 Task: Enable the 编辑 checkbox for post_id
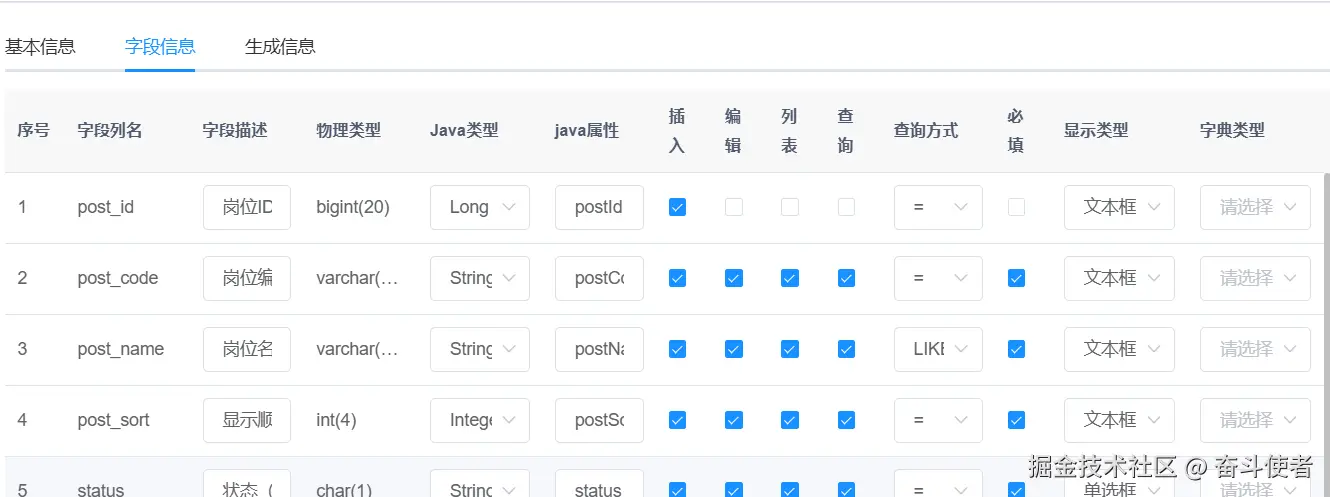(734, 207)
